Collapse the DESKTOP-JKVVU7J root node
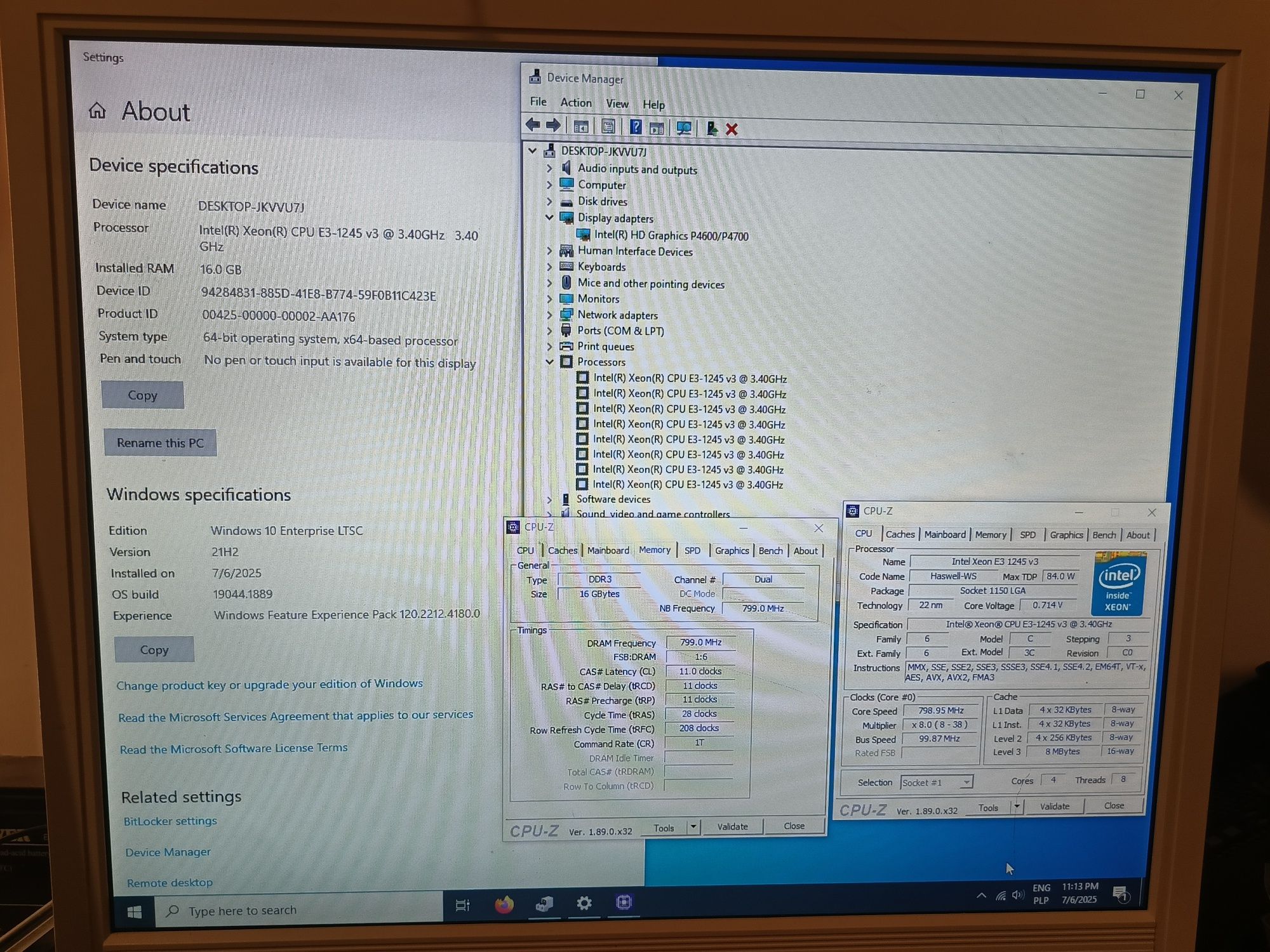 click(533, 150)
